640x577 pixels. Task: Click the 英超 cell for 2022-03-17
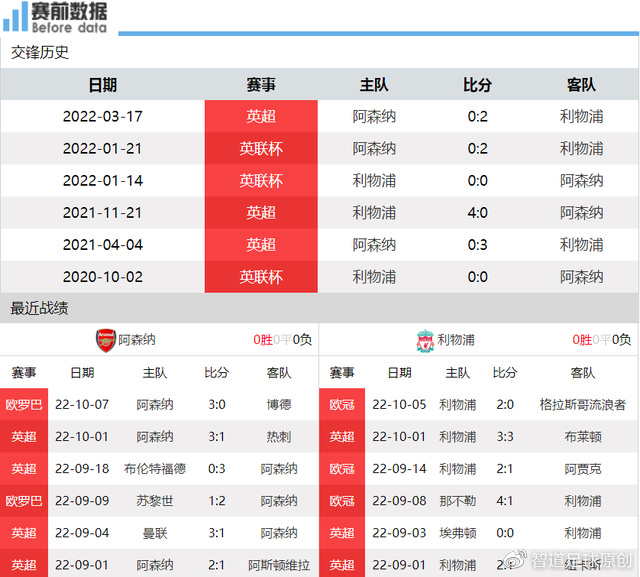(261, 116)
